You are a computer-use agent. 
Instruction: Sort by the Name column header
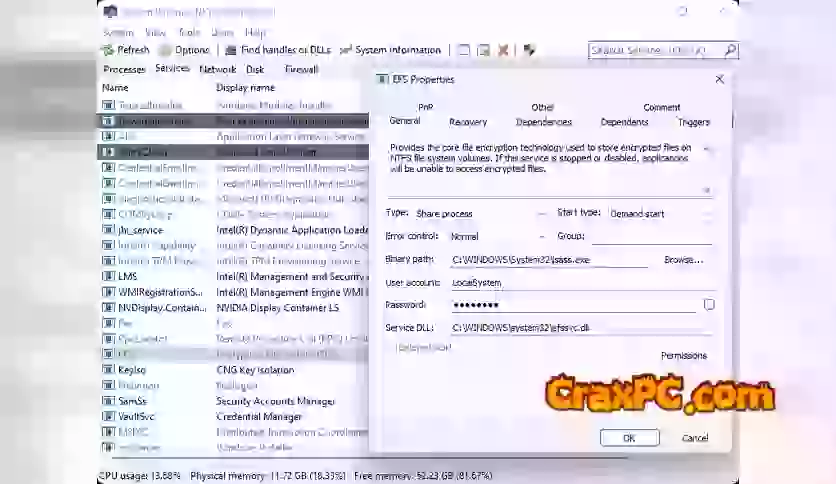pos(115,87)
